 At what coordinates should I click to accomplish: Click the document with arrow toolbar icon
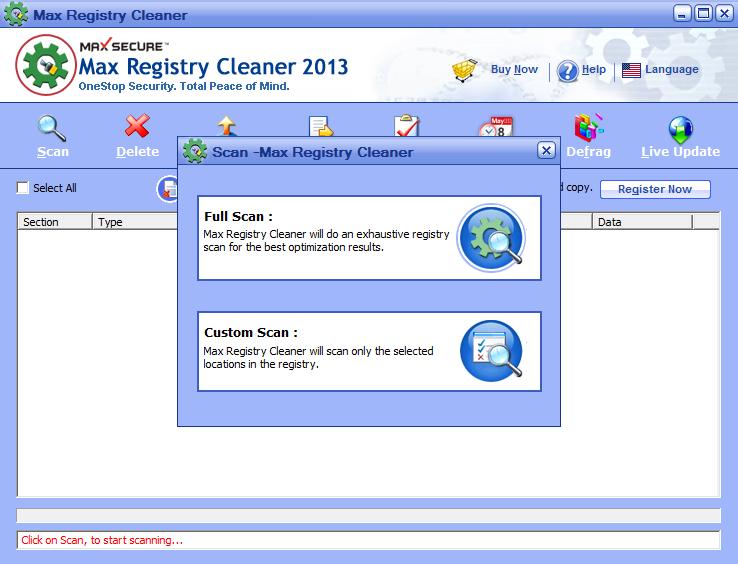321,127
